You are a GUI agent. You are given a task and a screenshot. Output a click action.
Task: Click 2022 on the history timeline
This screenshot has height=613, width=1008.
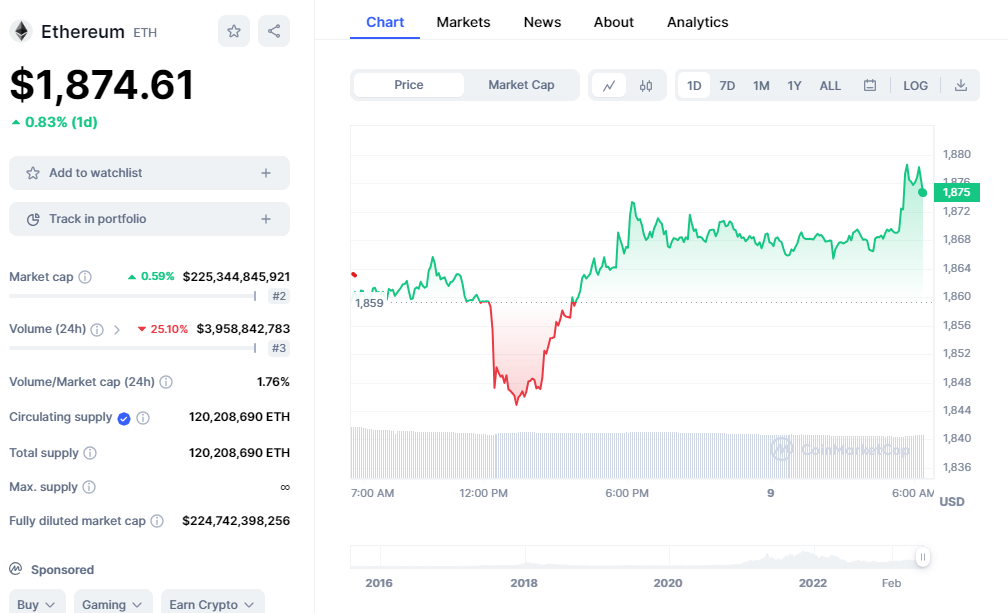(x=813, y=583)
